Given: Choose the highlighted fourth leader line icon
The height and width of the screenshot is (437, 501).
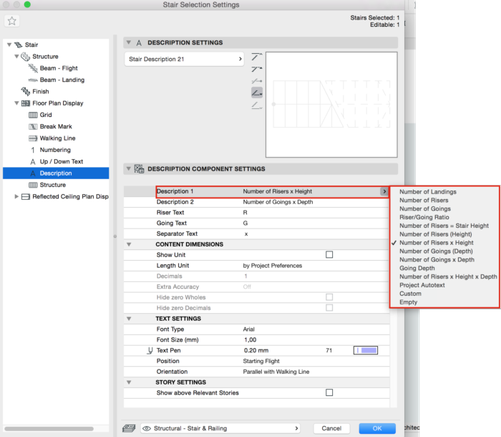Looking at the screenshot, I should point(257,93).
